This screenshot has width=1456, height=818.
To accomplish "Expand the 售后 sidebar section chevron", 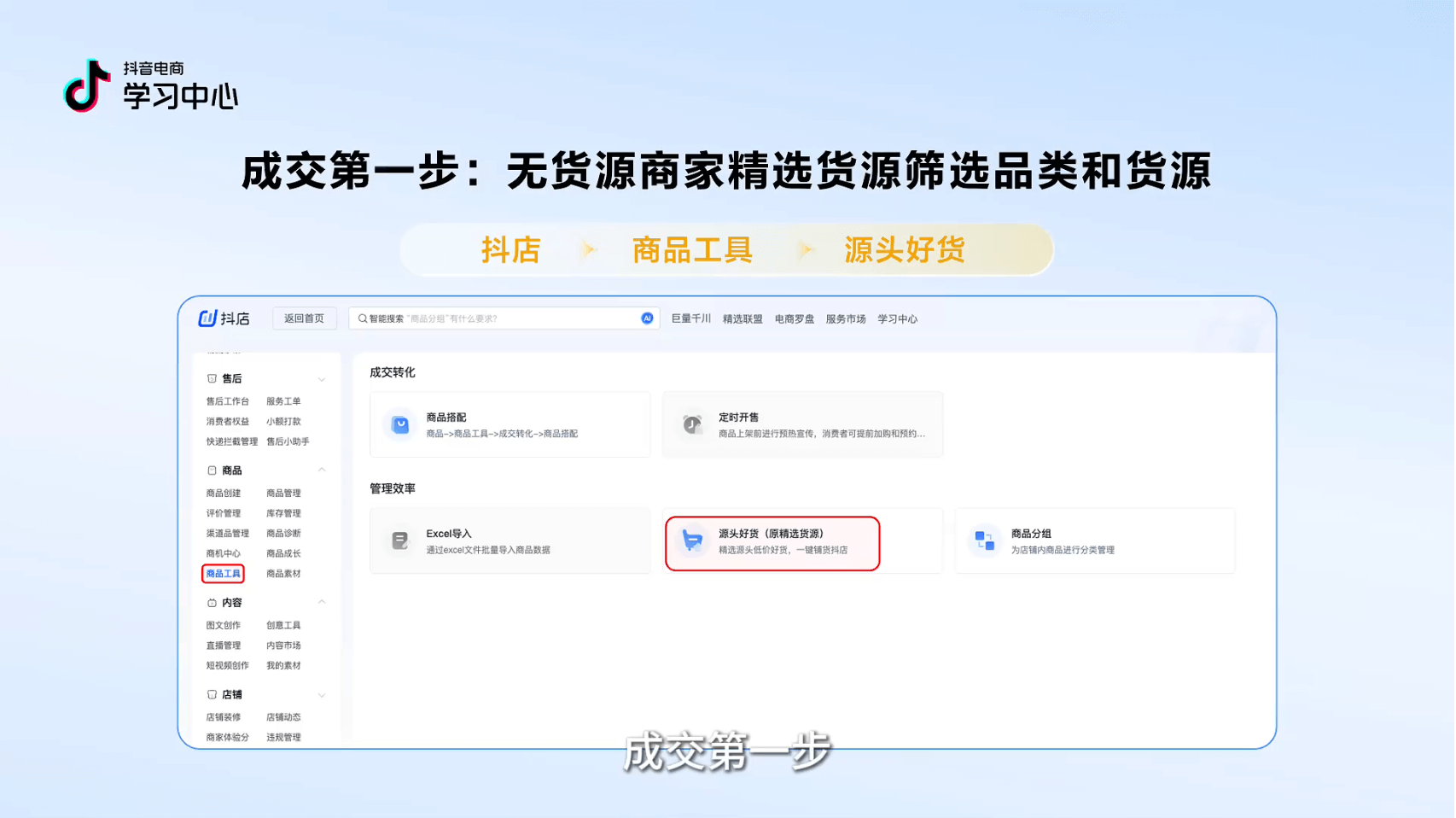I will tap(322, 379).
